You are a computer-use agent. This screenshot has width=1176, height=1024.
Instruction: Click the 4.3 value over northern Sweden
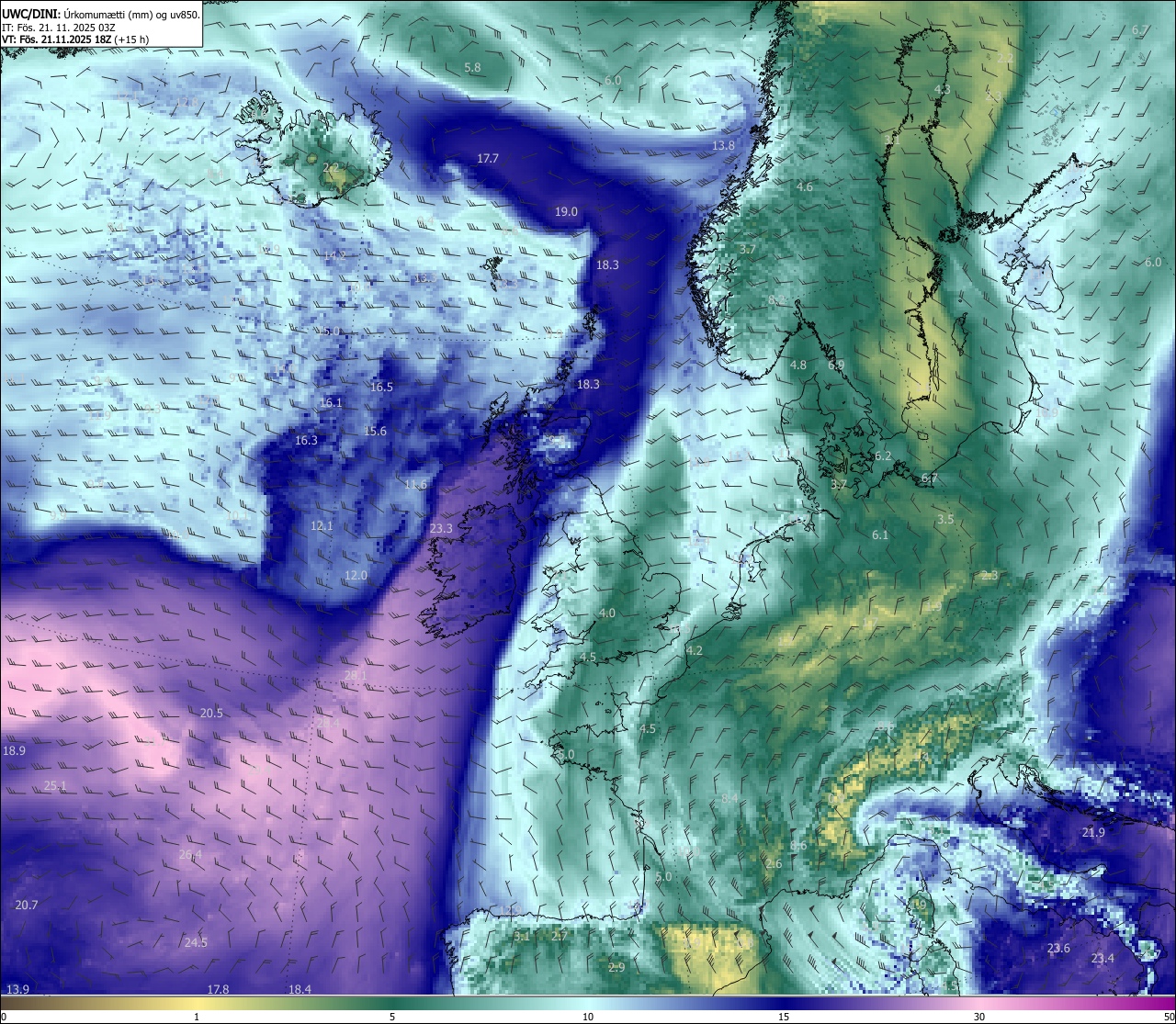point(943,90)
